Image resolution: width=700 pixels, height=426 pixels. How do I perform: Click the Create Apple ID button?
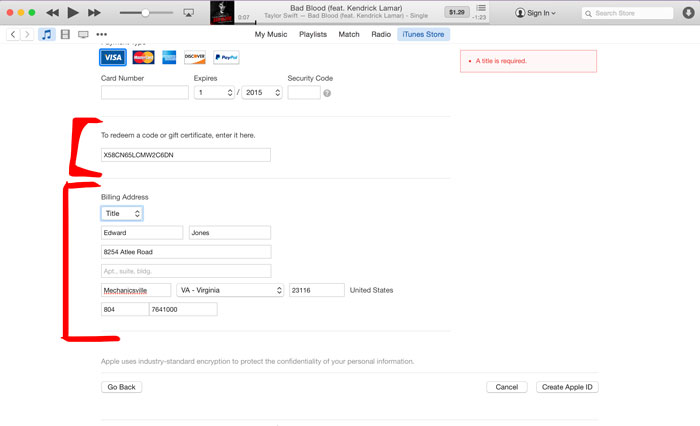(567, 387)
